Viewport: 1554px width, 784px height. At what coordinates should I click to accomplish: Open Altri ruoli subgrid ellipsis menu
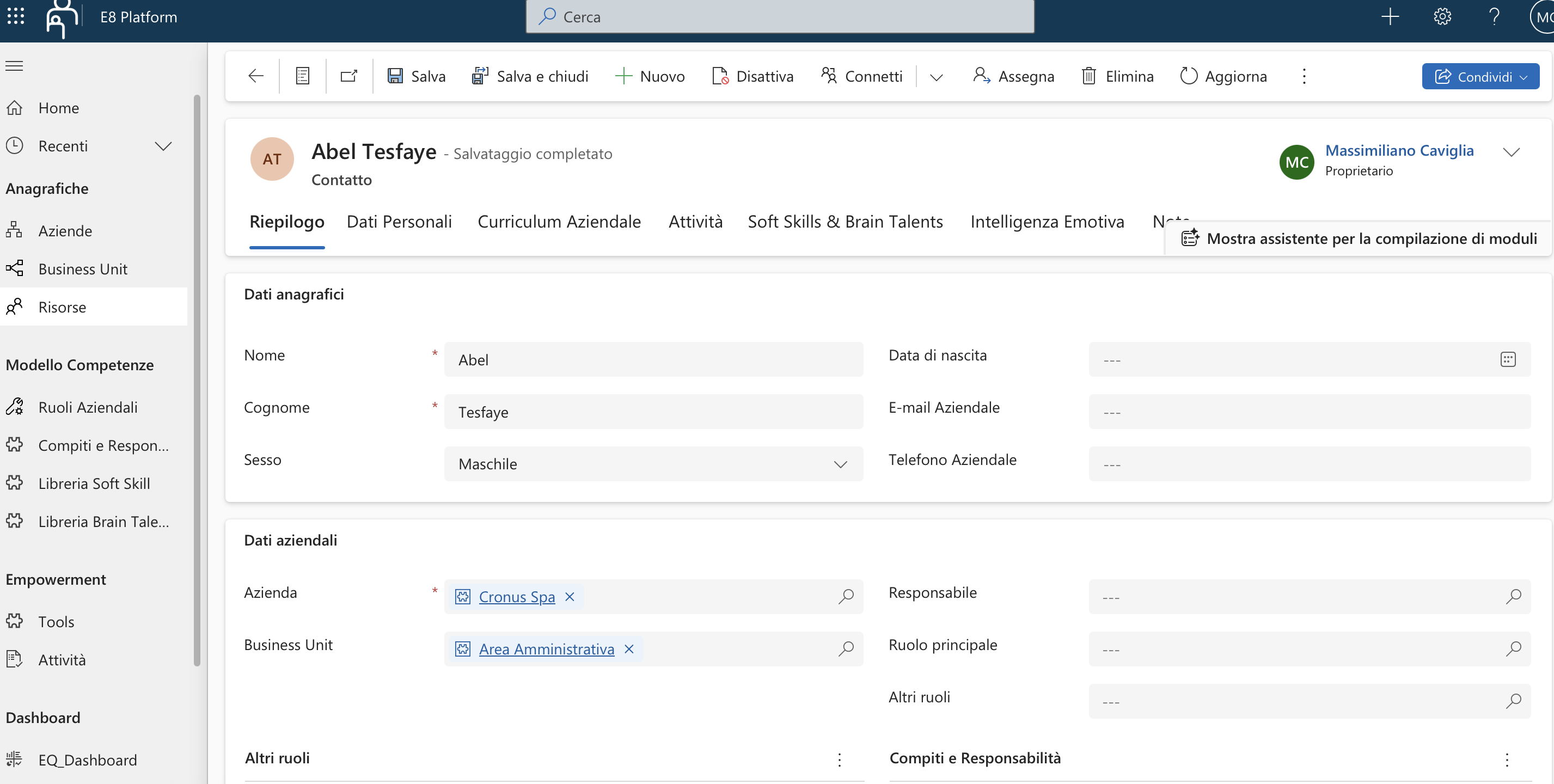[839, 759]
